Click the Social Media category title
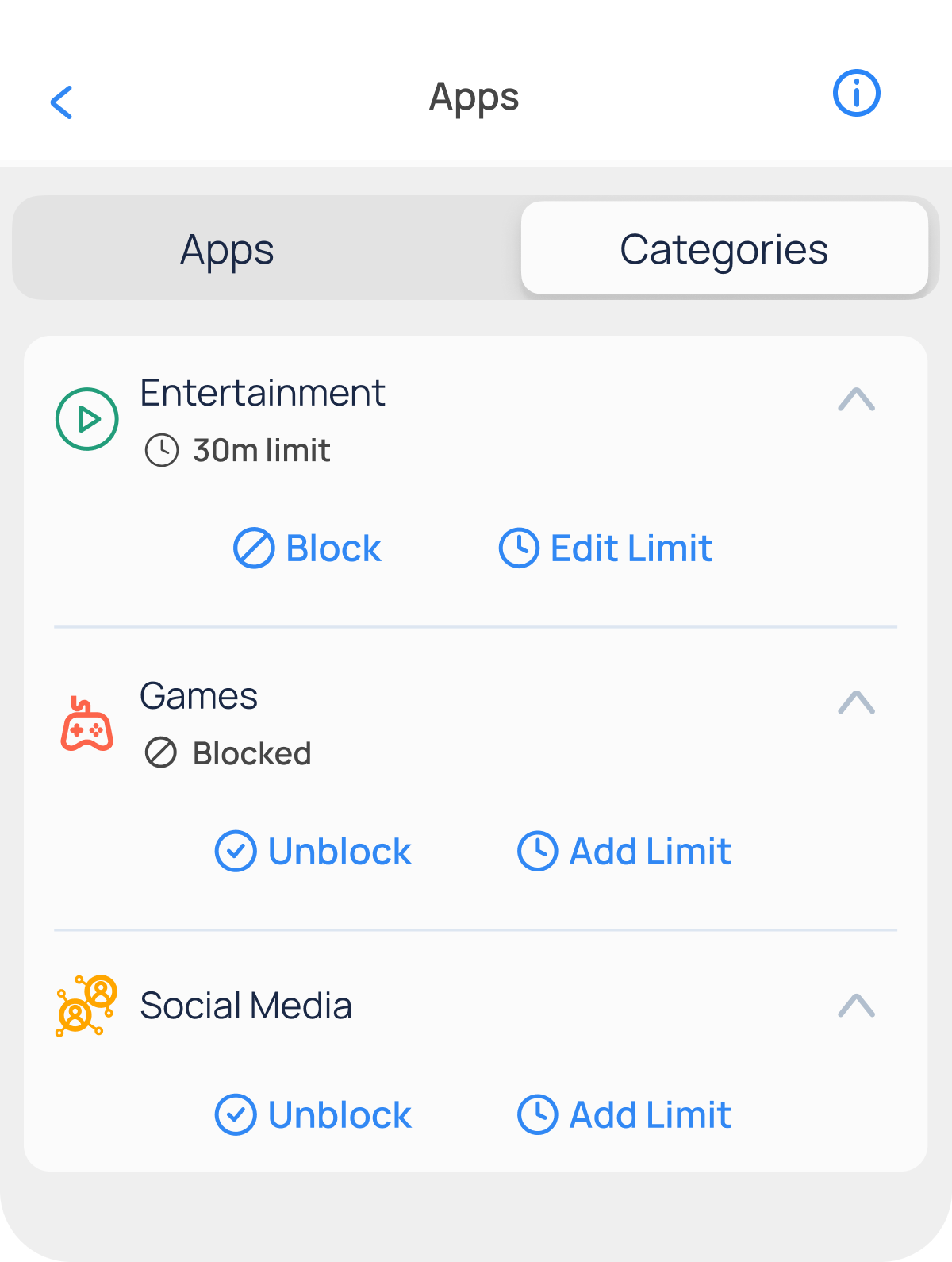This screenshot has height=1262, width=952. point(246,1006)
